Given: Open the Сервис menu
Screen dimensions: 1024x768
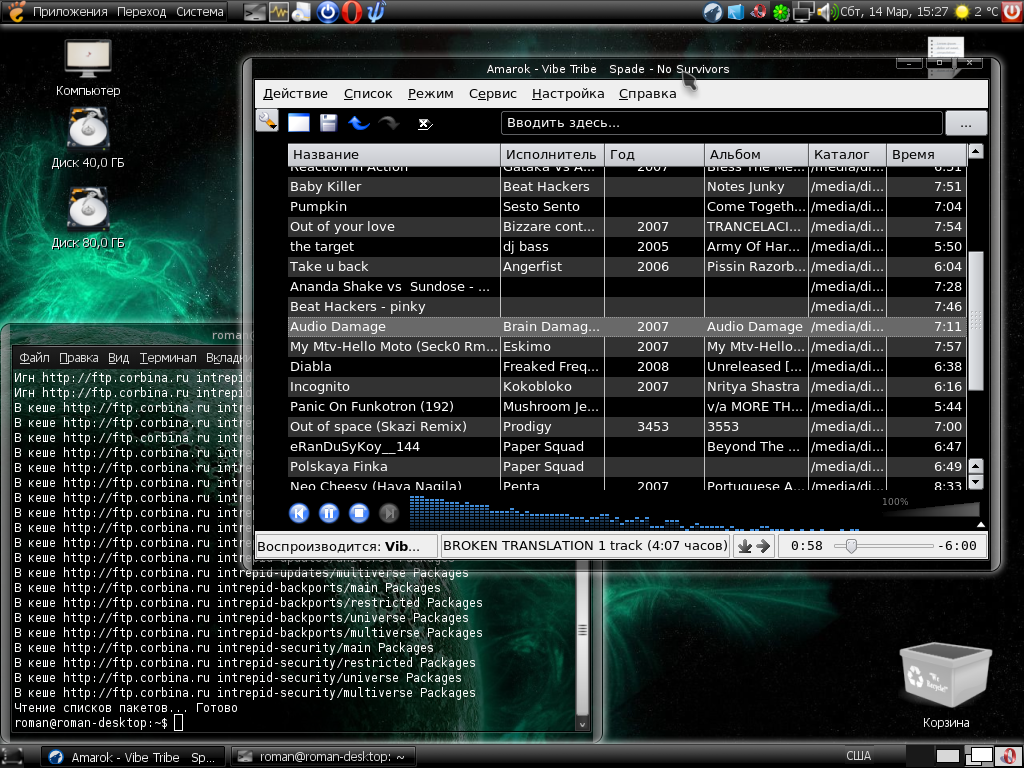Looking at the screenshot, I should (x=492, y=93).
